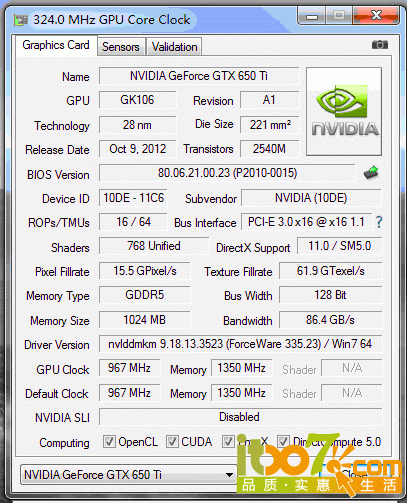
Task: Click the Memory Type GDDR5 field
Action: [145, 295]
